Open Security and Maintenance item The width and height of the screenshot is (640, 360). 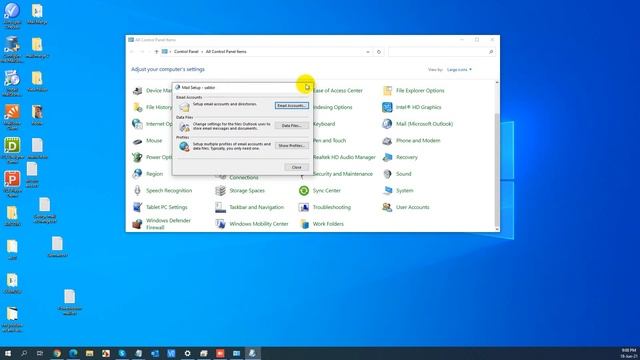tap(342, 174)
